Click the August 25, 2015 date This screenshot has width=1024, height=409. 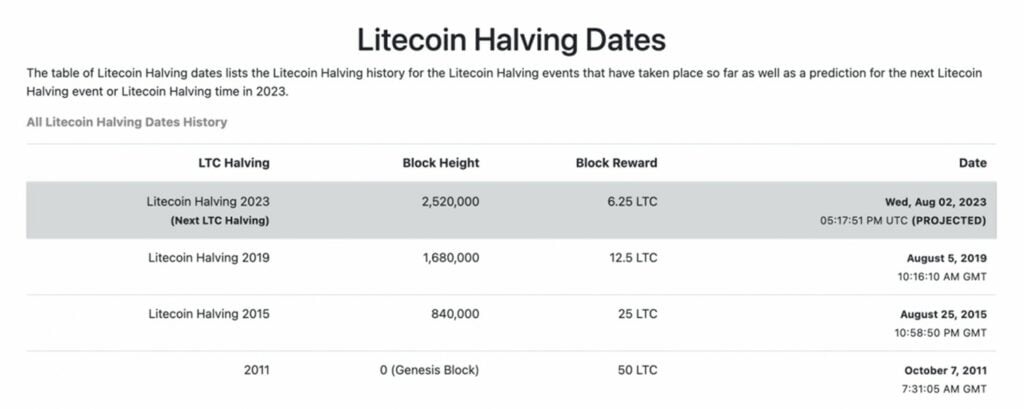pyautogui.click(x=944, y=315)
